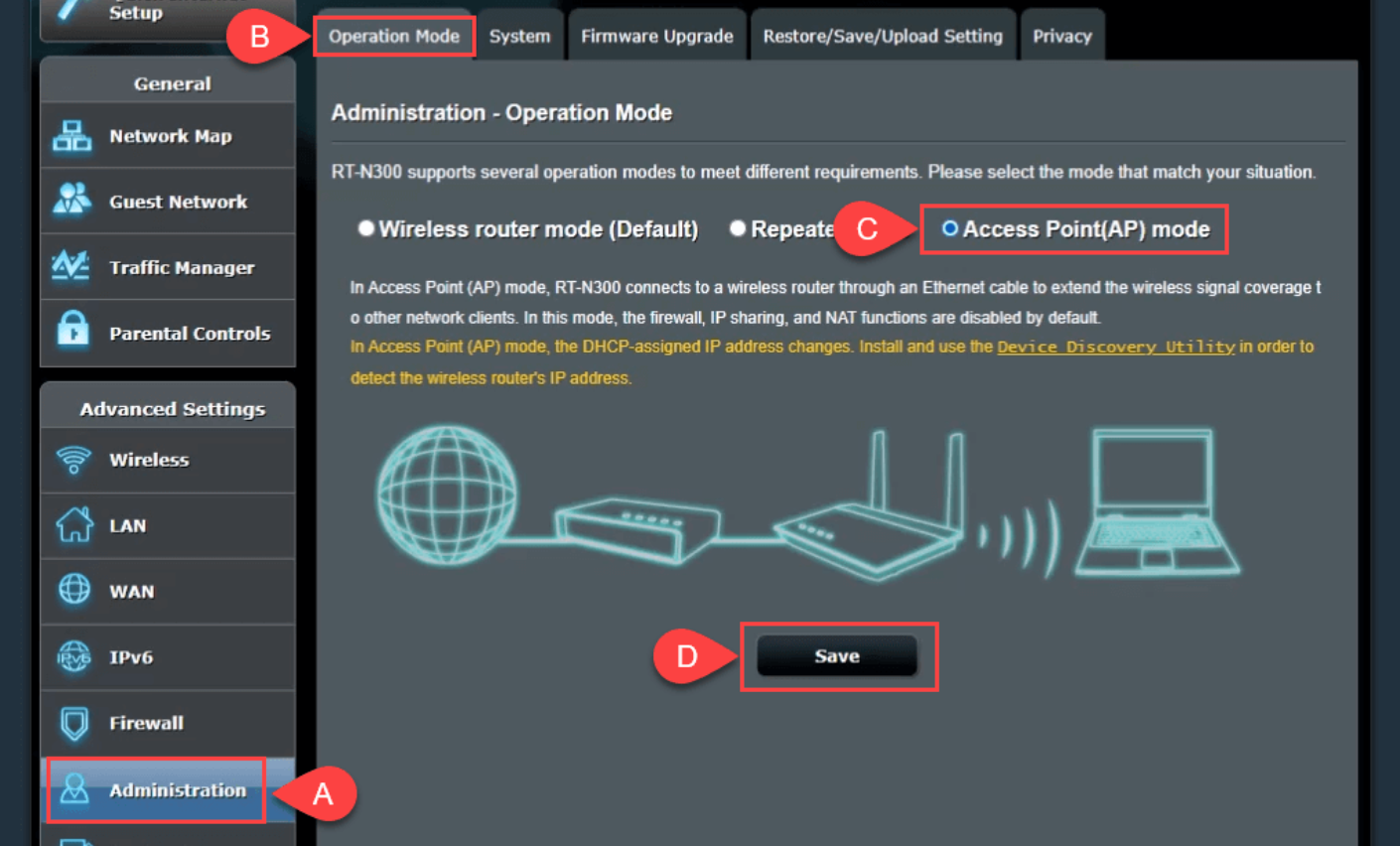Open Network Map from the sidebar
Viewport: 1400px width, 846px height.
[168, 135]
